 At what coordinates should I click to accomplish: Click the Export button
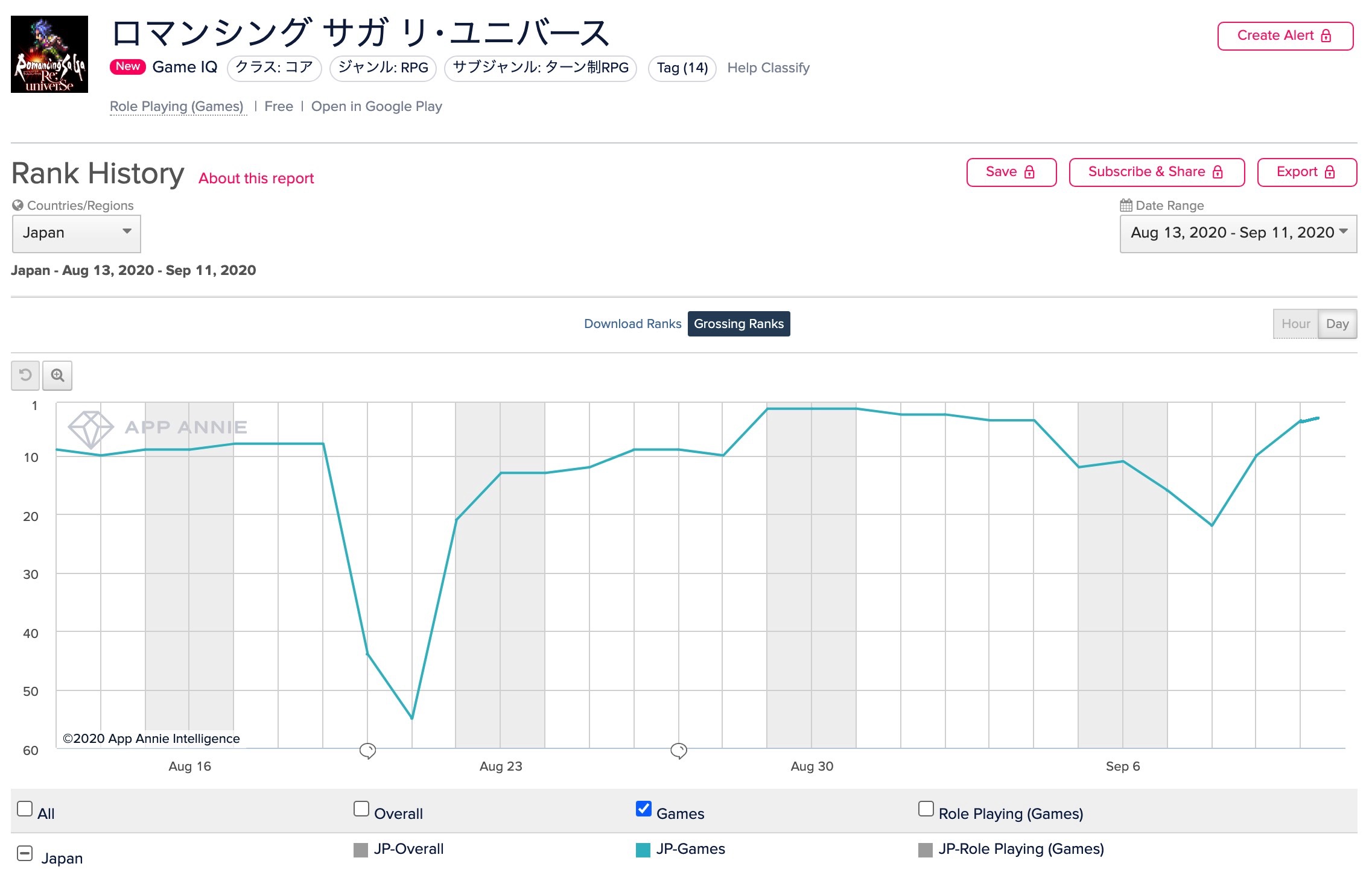click(x=1307, y=172)
